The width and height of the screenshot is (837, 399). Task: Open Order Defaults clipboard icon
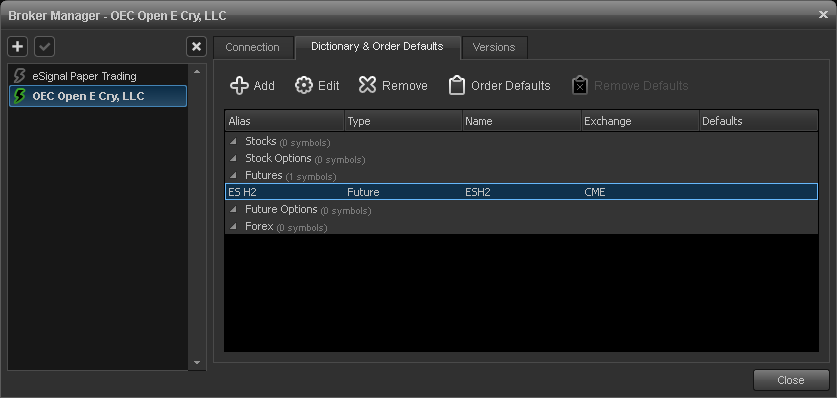click(456, 85)
